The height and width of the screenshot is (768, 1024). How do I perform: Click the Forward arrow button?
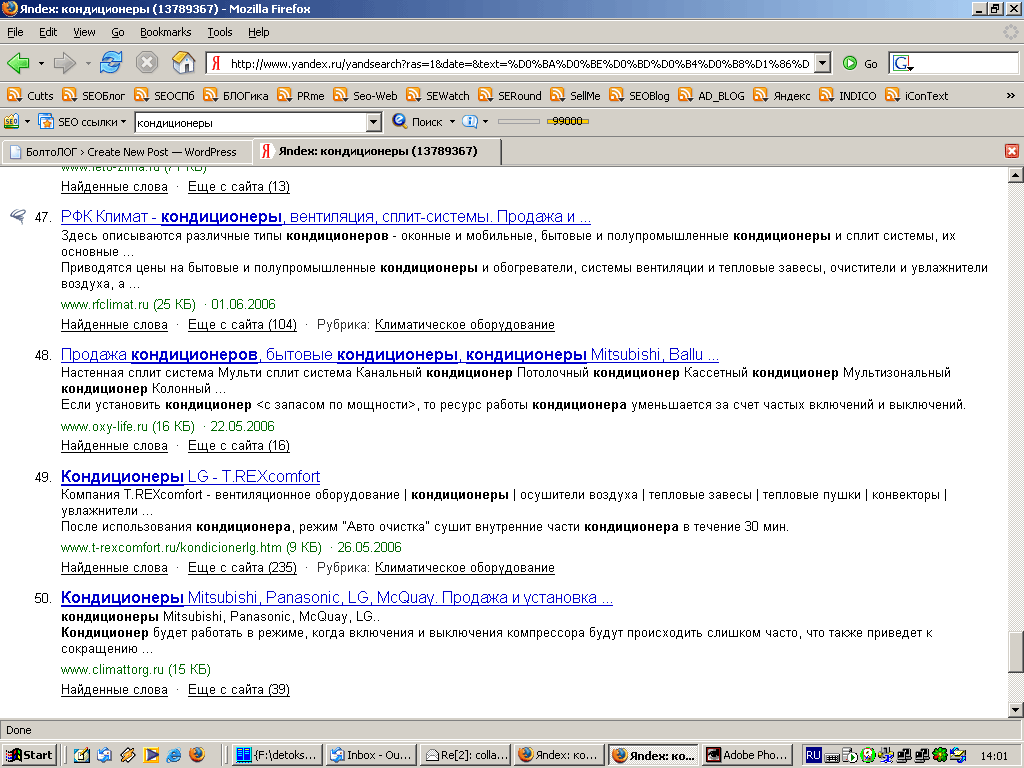click(x=65, y=63)
